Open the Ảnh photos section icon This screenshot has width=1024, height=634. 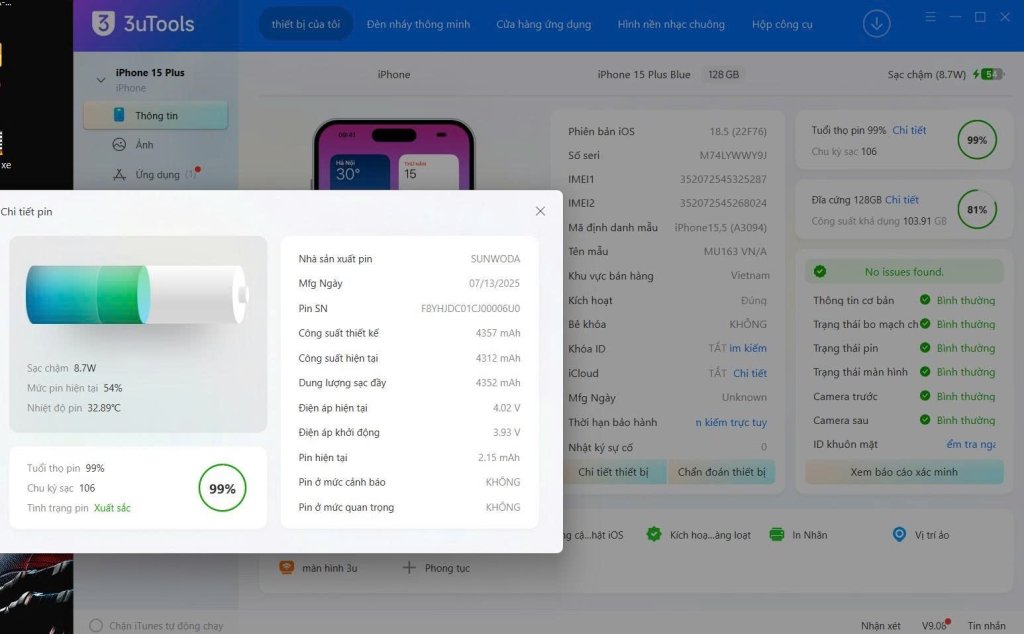pyautogui.click(x=119, y=144)
